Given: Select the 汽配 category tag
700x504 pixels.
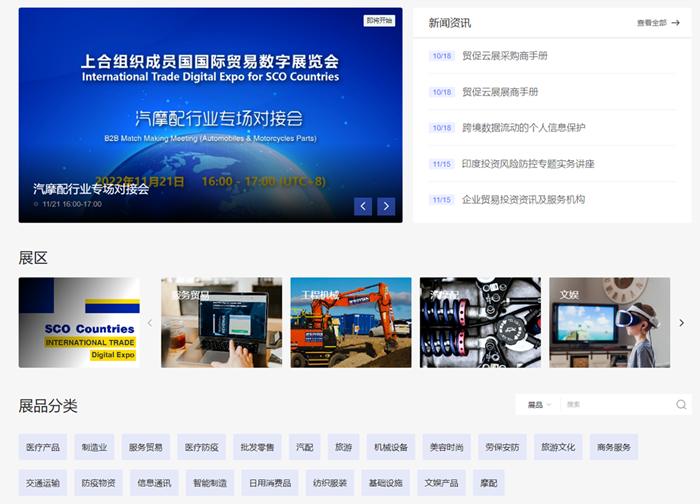Looking at the screenshot, I should coord(304,447).
